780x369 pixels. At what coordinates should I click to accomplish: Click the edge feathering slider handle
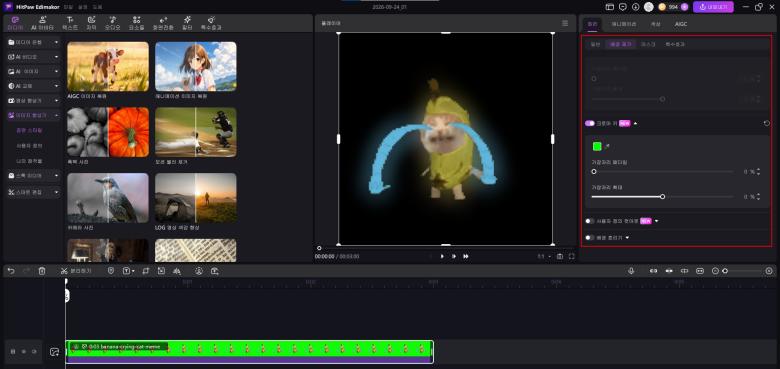tap(593, 172)
